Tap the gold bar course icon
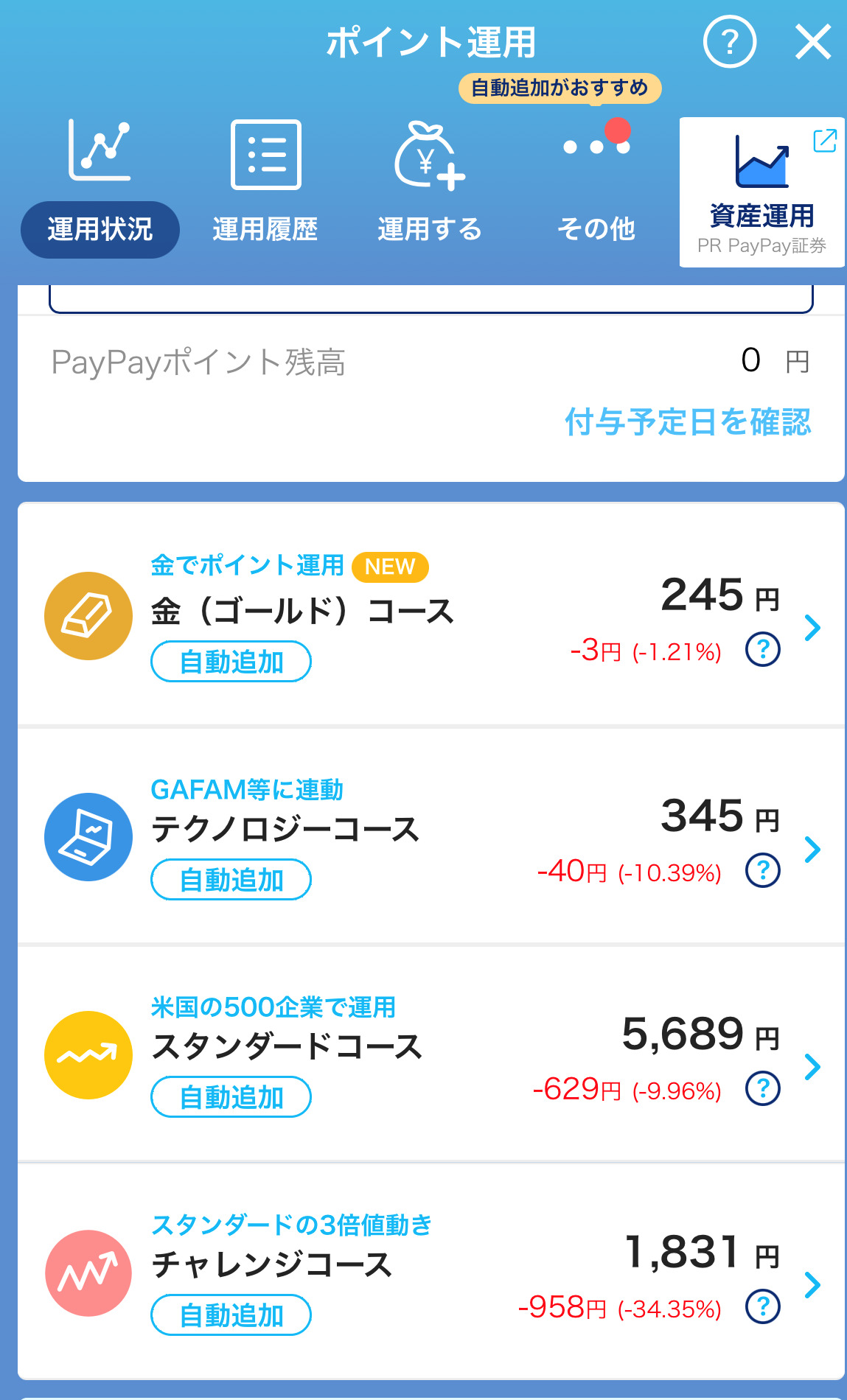The width and height of the screenshot is (847, 1400). point(88,616)
